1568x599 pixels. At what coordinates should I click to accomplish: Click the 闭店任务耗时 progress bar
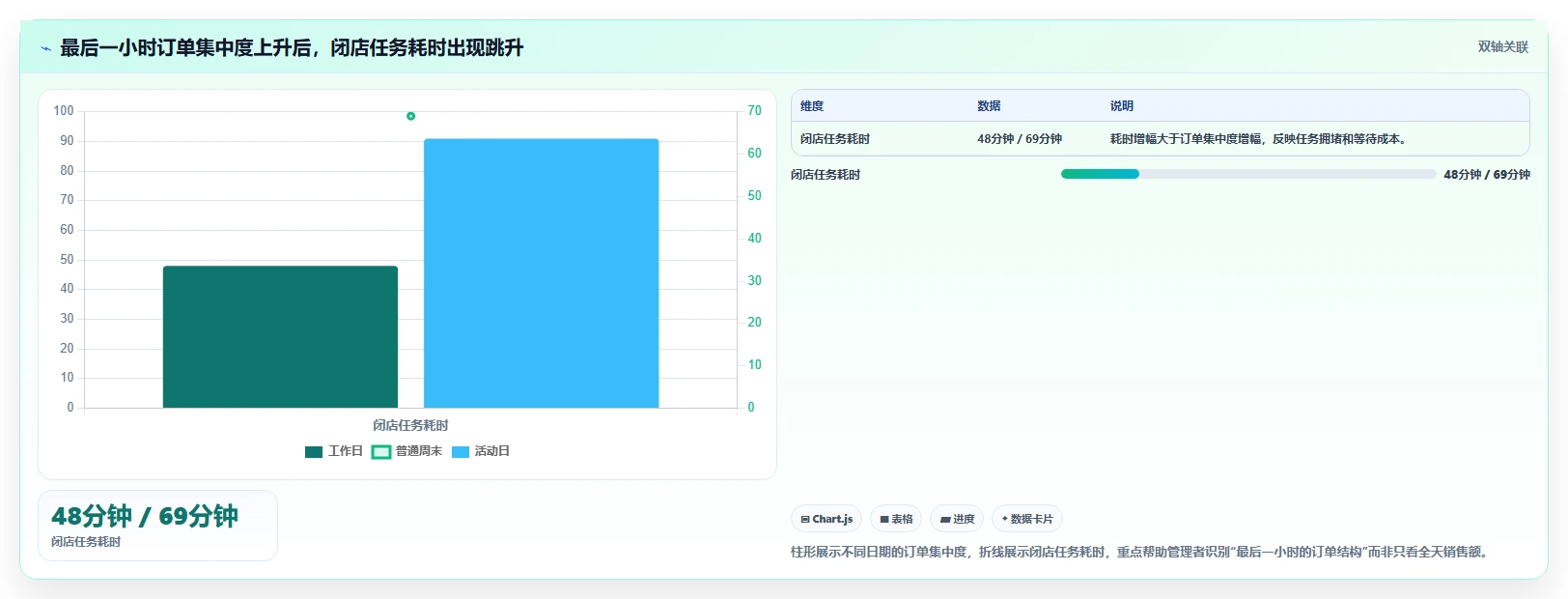coord(1248,174)
